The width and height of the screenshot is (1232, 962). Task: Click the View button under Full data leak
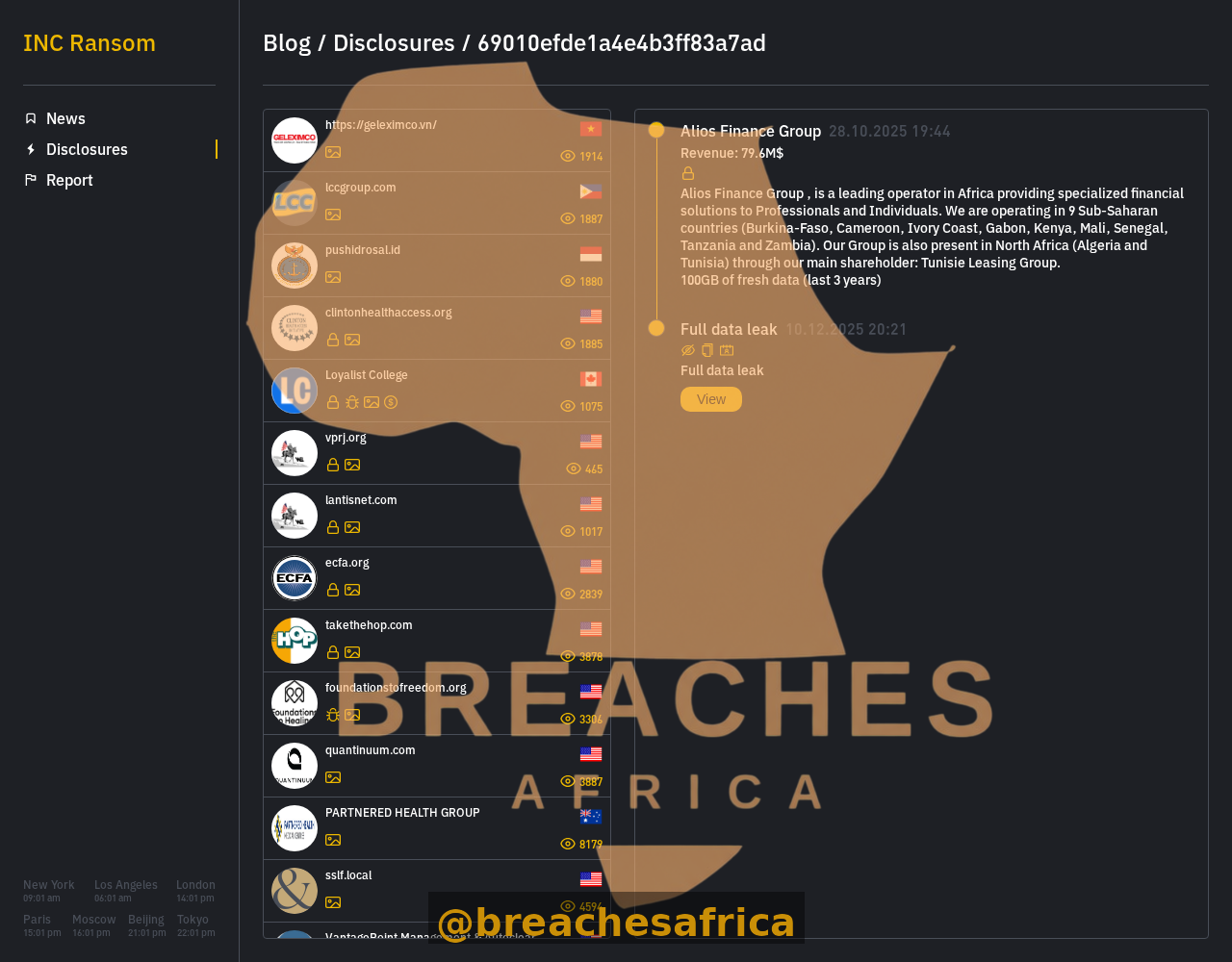pyautogui.click(x=711, y=399)
